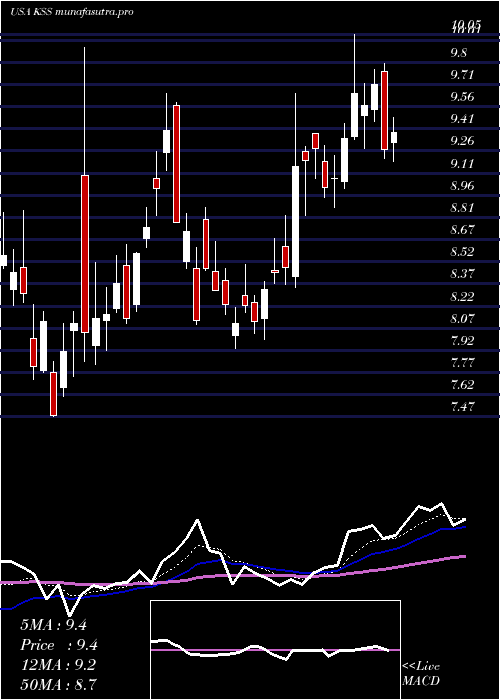Click the last white candlestick on the chart

coord(394,137)
